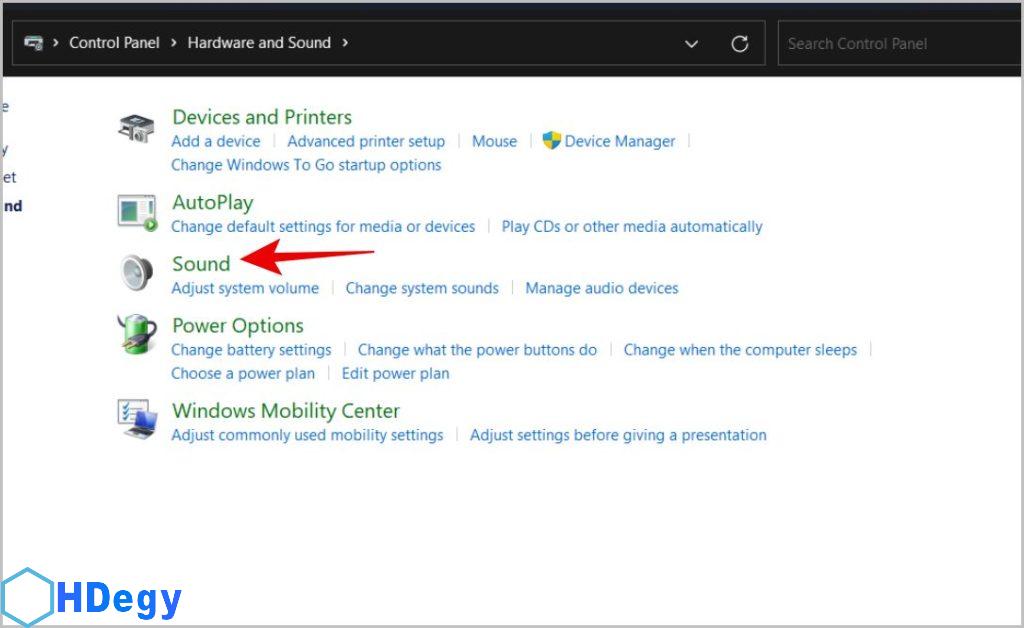Expand the address bar history dropdown
The width and height of the screenshot is (1024, 628).
click(x=691, y=44)
